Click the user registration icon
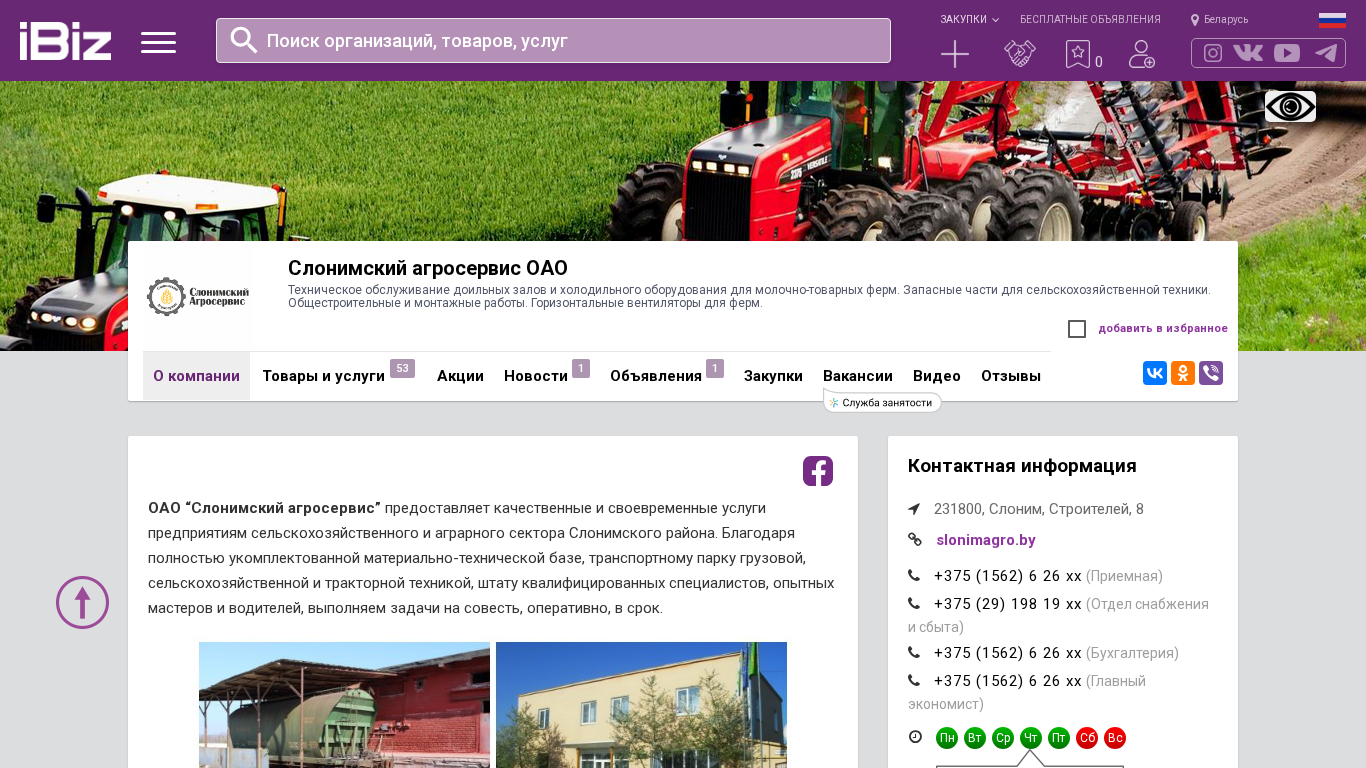 click(x=1142, y=54)
